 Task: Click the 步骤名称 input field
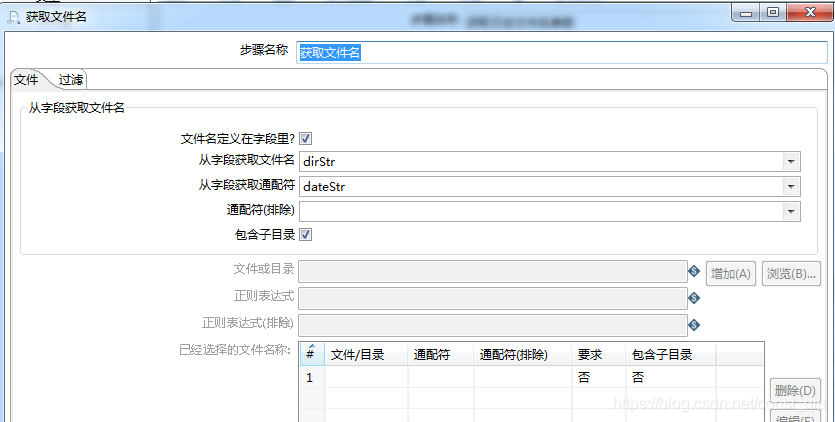(562, 53)
